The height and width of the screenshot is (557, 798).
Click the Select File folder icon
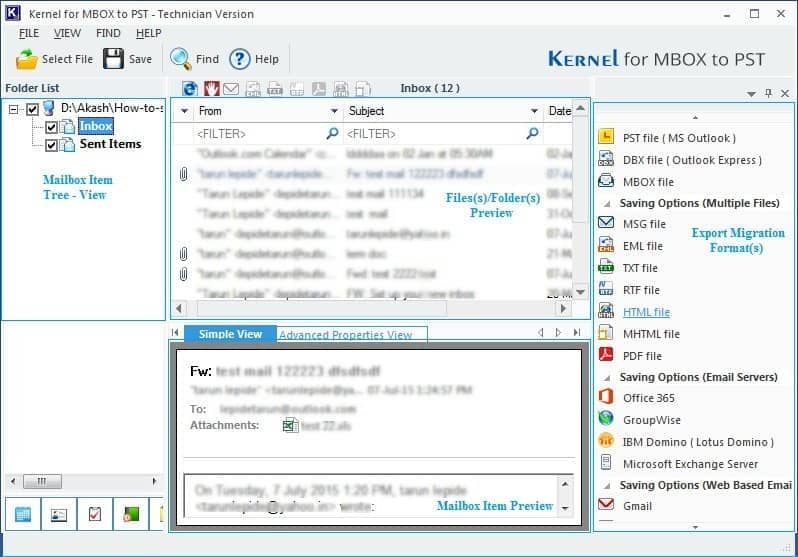point(26,59)
